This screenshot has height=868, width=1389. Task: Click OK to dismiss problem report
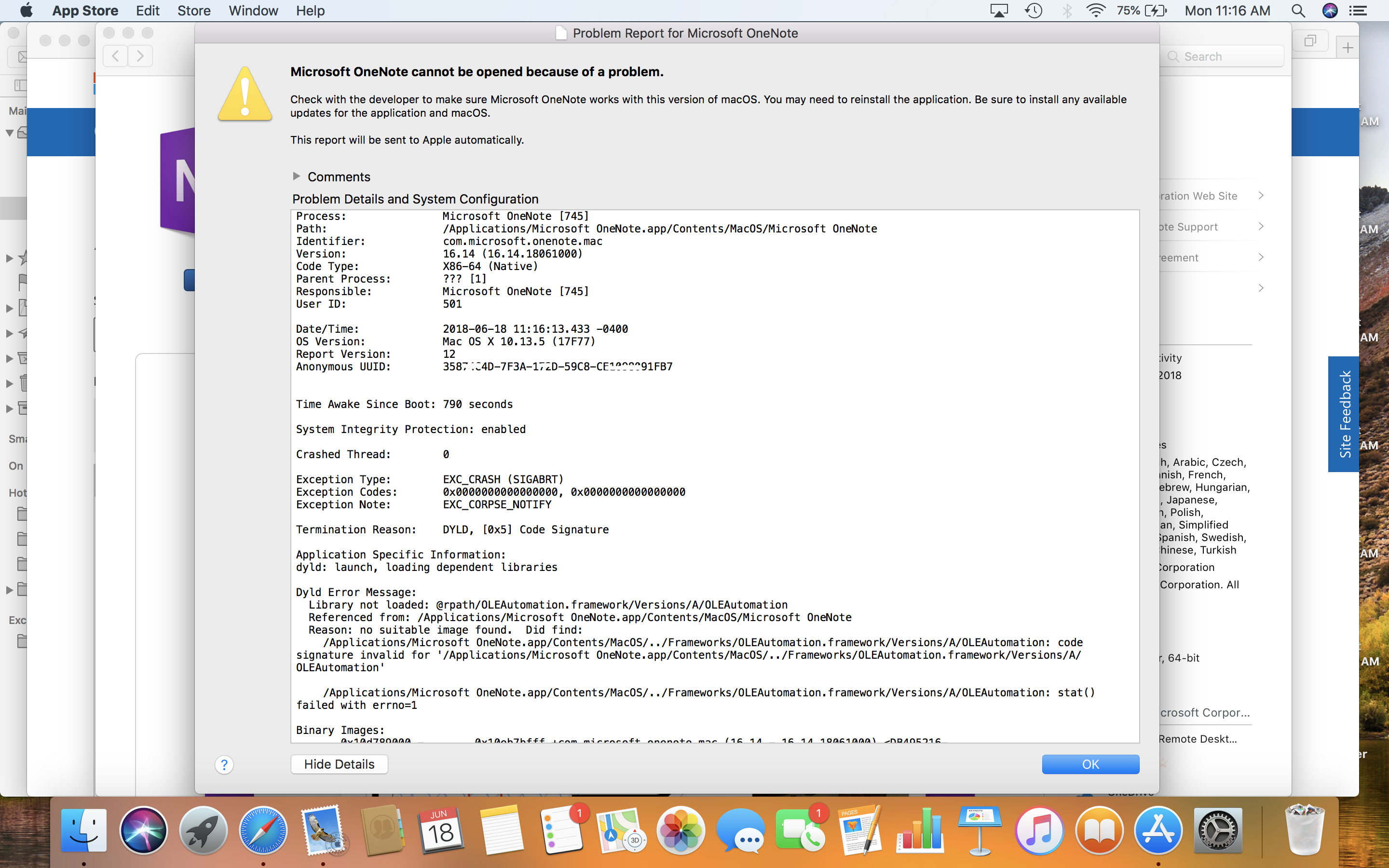coord(1090,764)
